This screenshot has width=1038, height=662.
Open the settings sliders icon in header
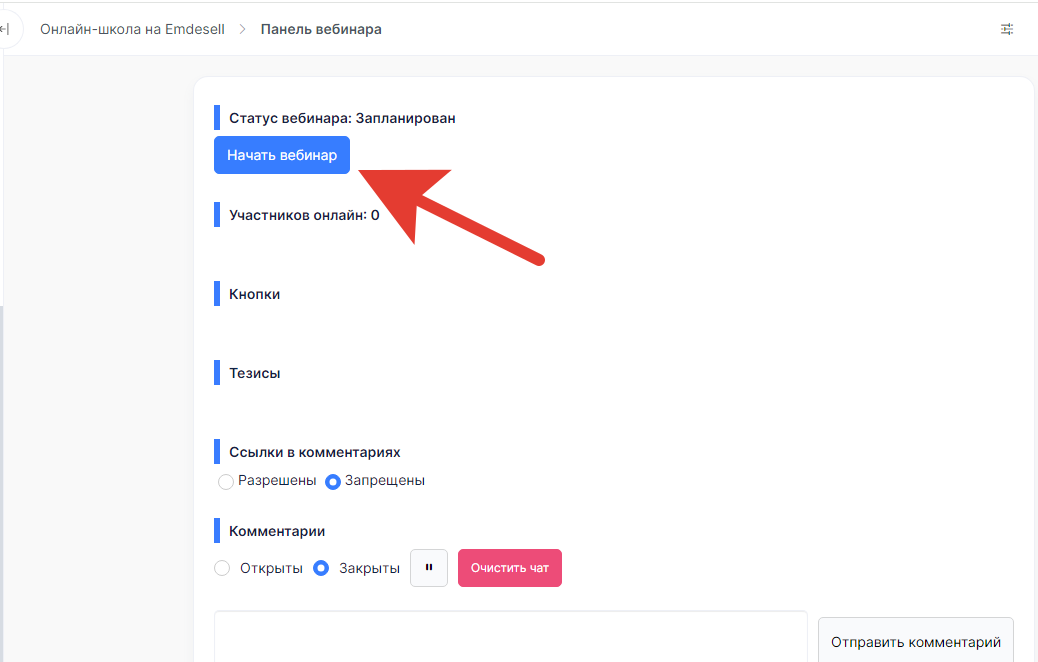tap(1007, 29)
